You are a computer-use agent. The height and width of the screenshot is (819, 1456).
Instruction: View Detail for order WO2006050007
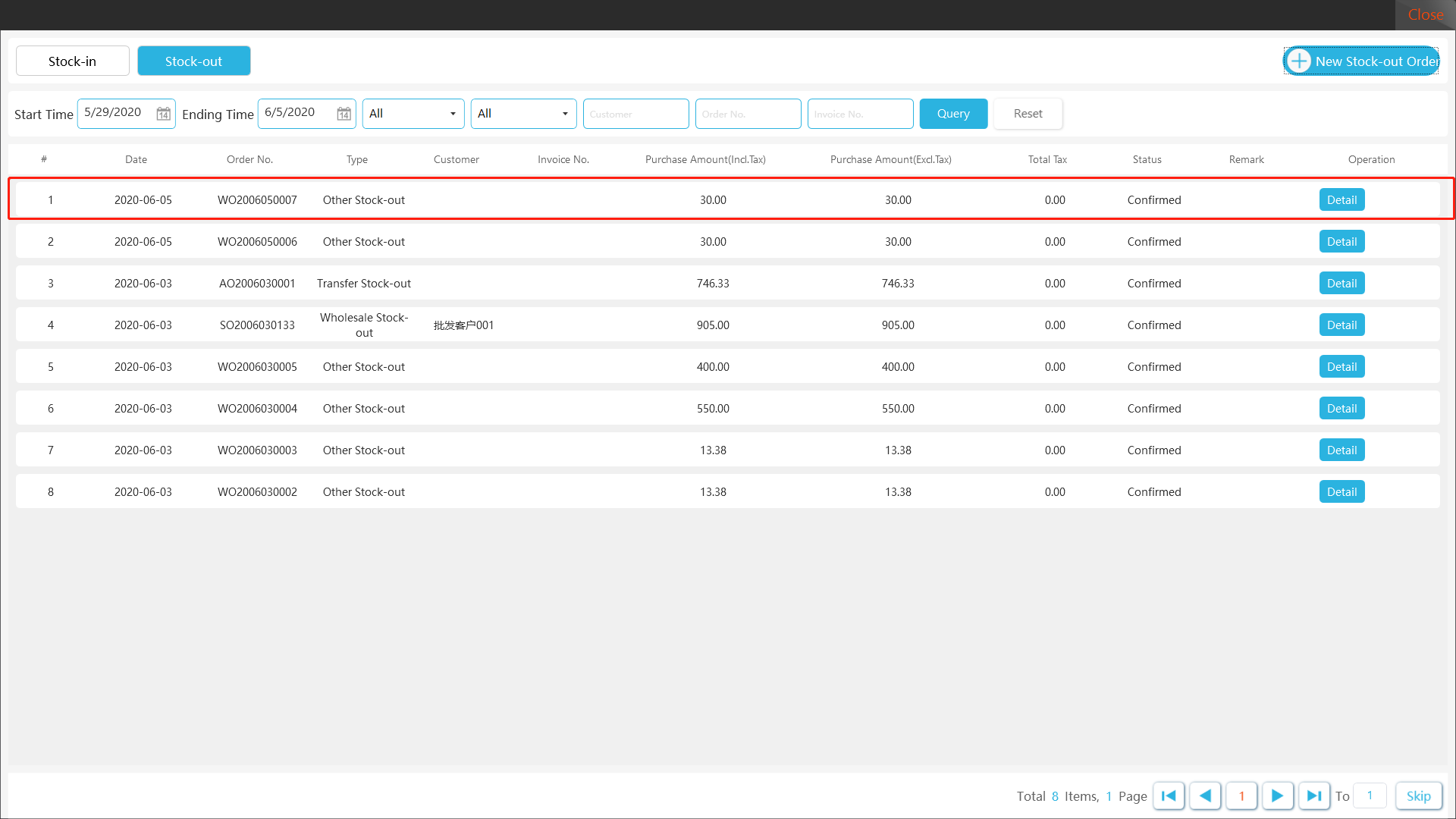1341,200
